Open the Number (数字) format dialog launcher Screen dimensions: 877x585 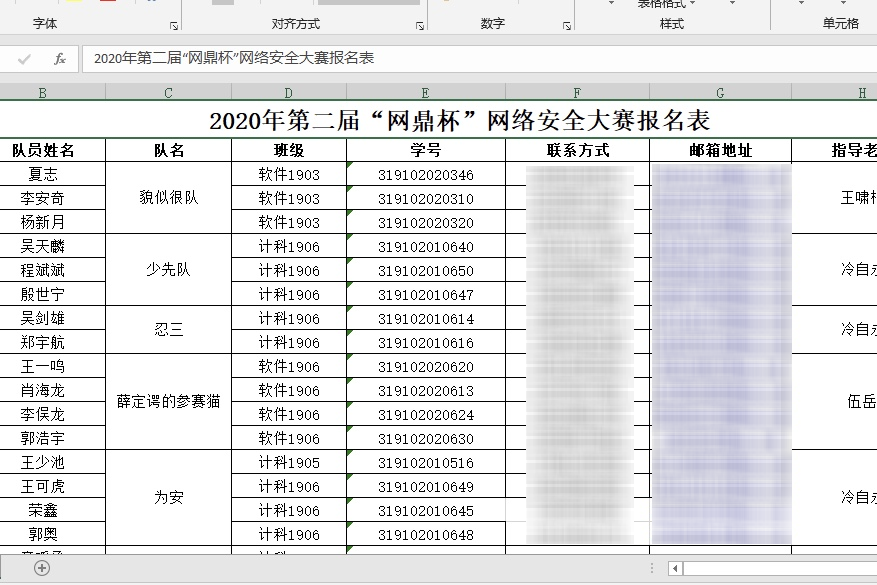(x=565, y=23)
